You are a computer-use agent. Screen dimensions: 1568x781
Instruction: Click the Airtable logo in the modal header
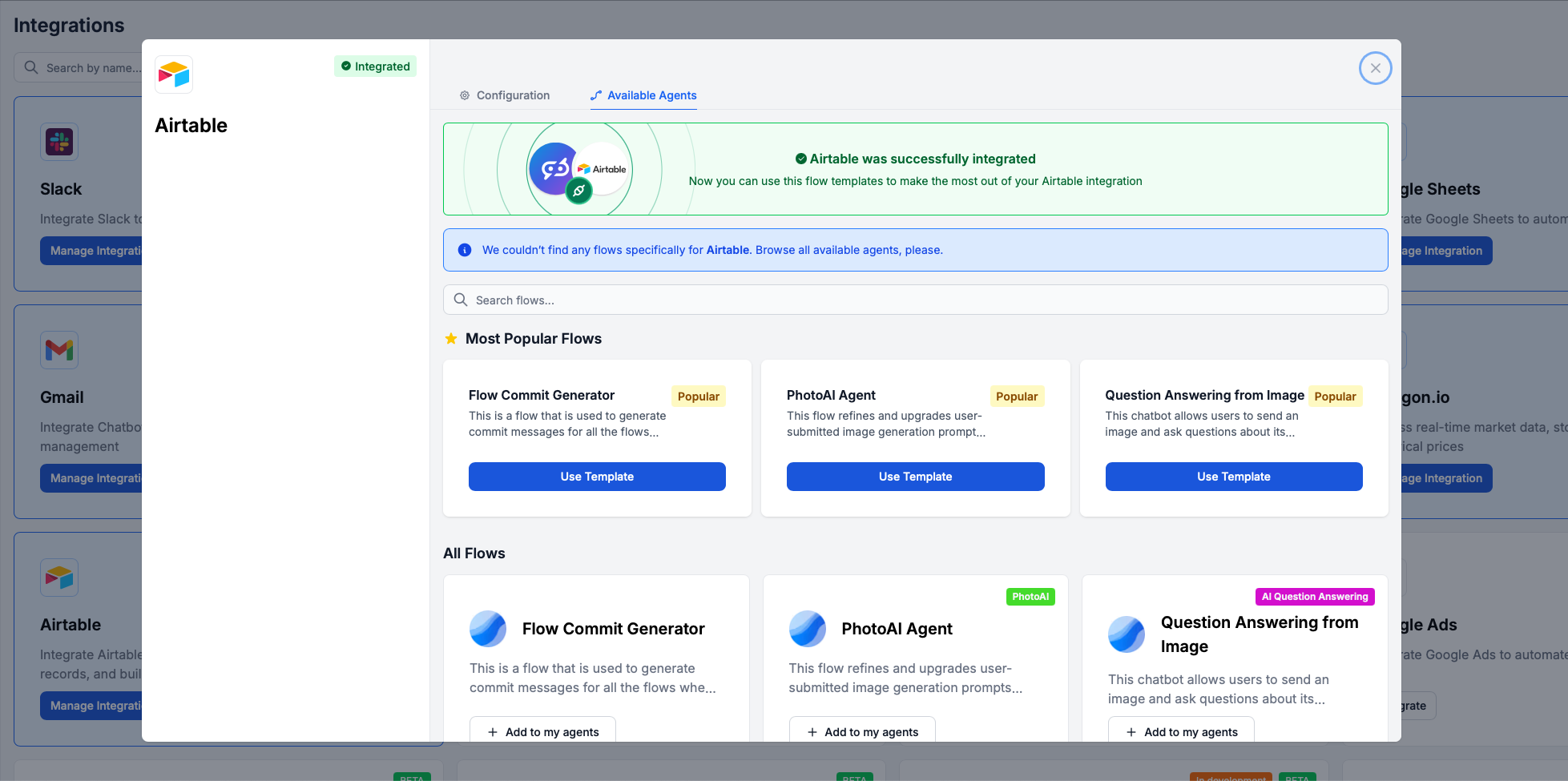pos(174,74)
